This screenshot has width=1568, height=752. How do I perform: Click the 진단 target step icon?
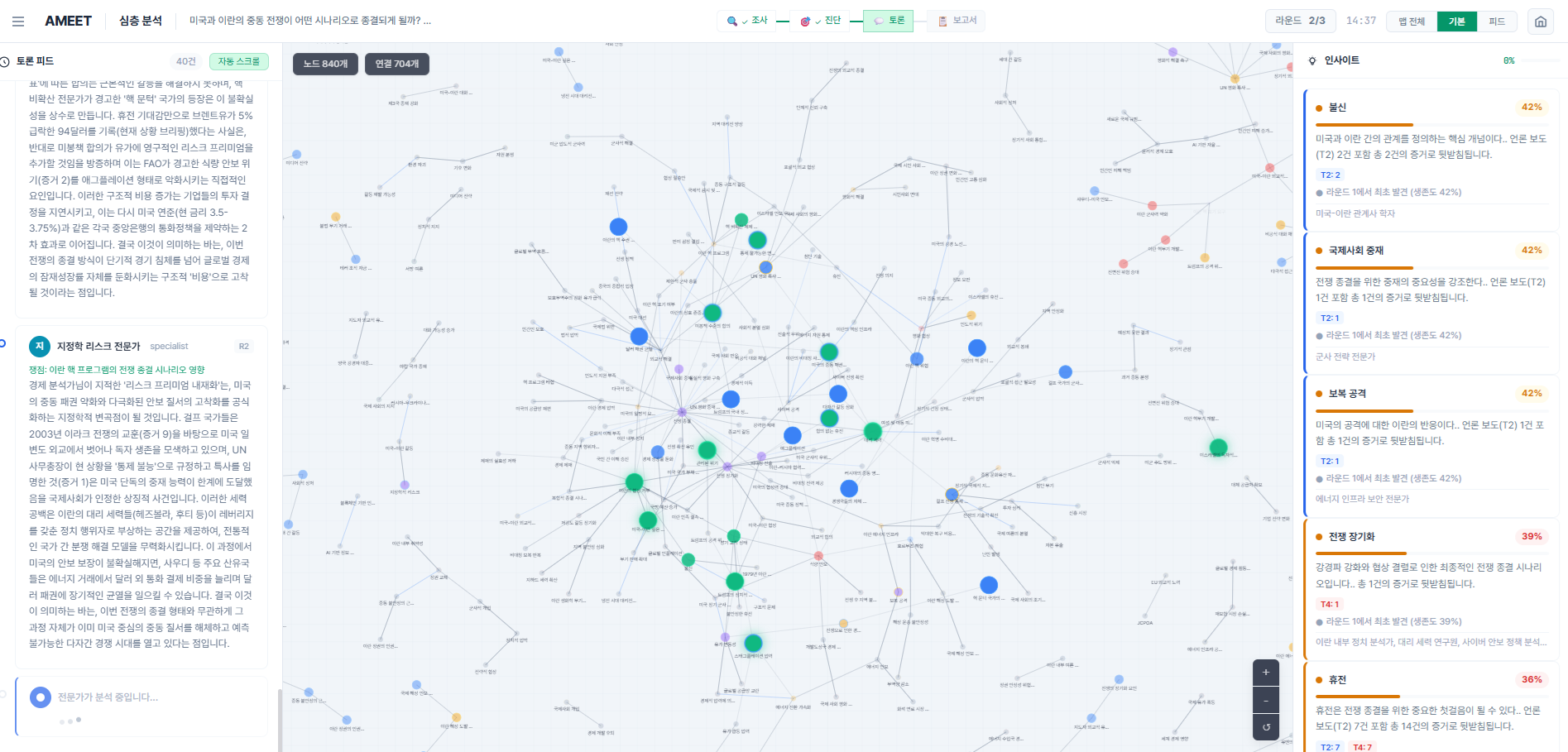[x=805, y=22]
